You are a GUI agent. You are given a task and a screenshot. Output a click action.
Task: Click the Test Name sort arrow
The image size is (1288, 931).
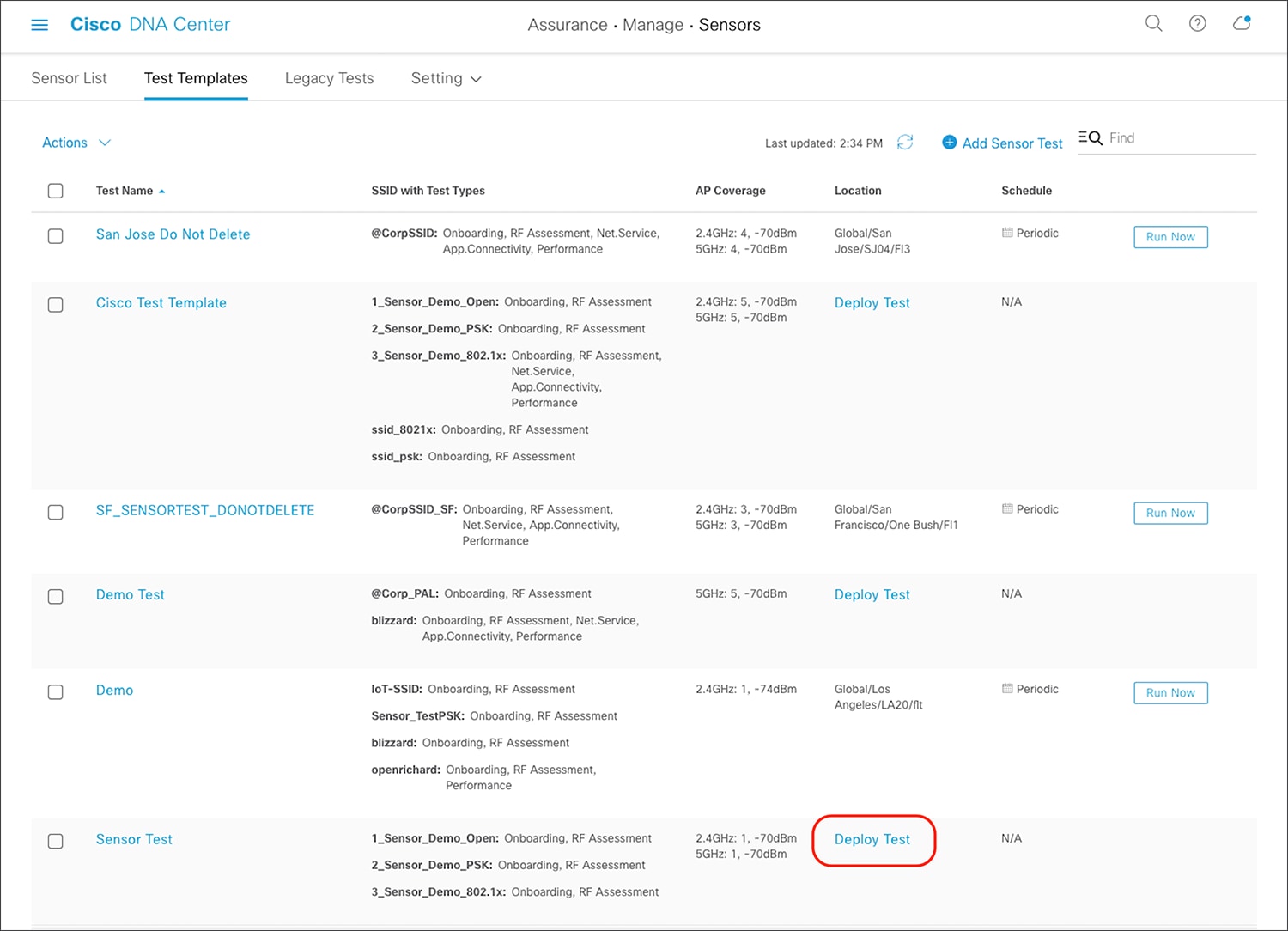(x=161, y=192)
